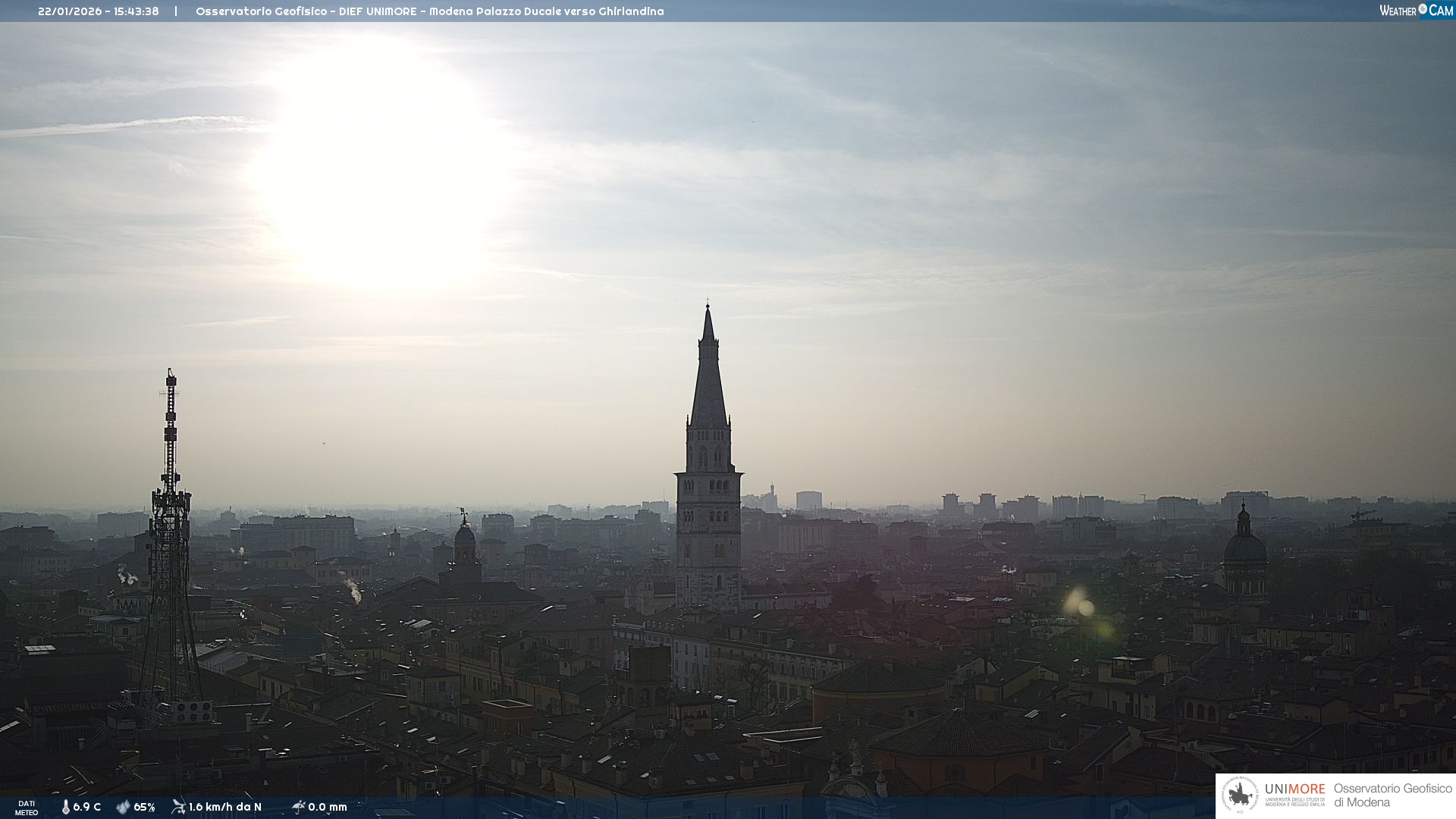The image size is (1456, 819).
Task: Click the timestamp 22/01/2026 - 15:43:38
Action: [x=99, y=11]
